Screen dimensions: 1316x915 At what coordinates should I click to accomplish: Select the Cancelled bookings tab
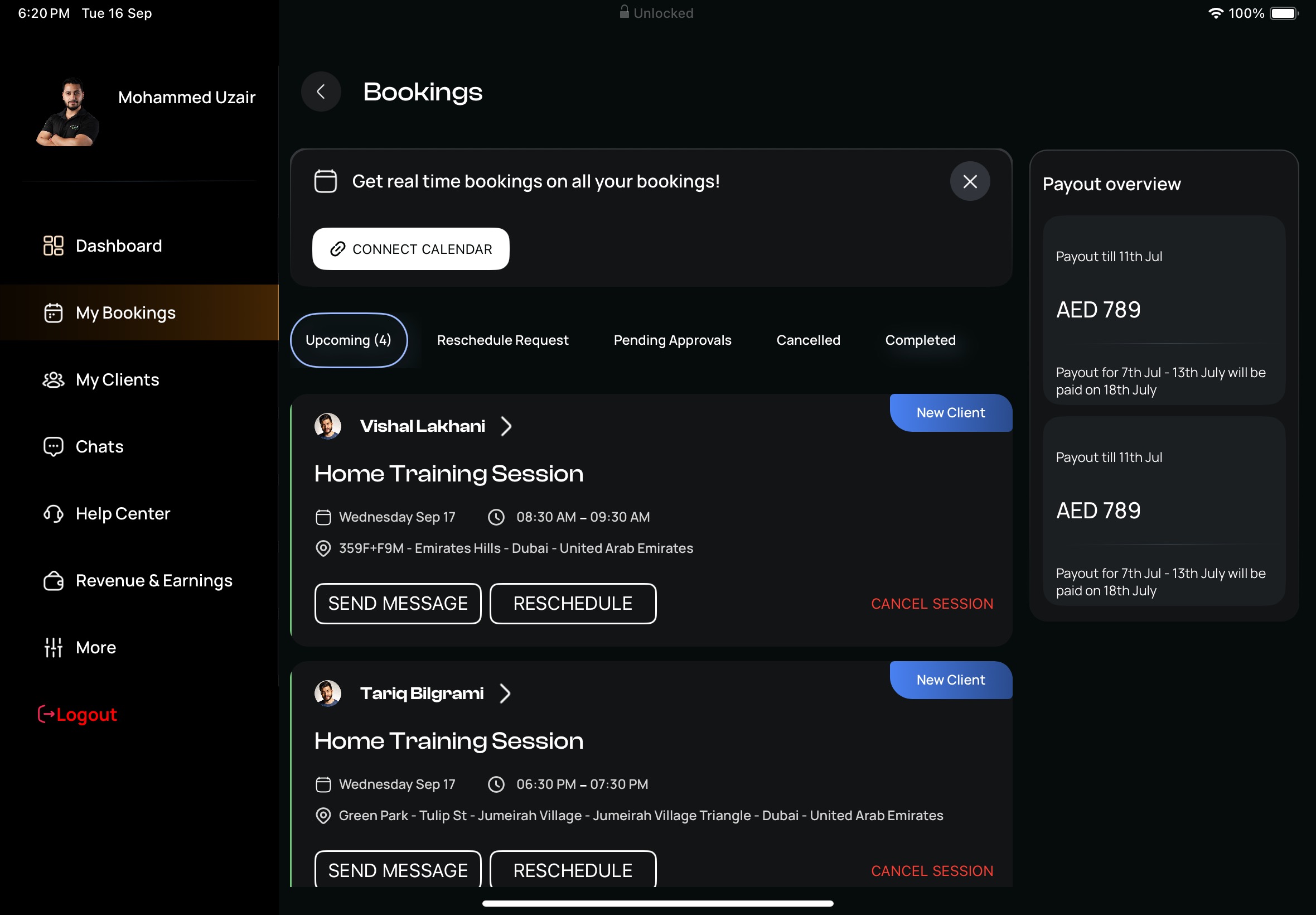808,340
